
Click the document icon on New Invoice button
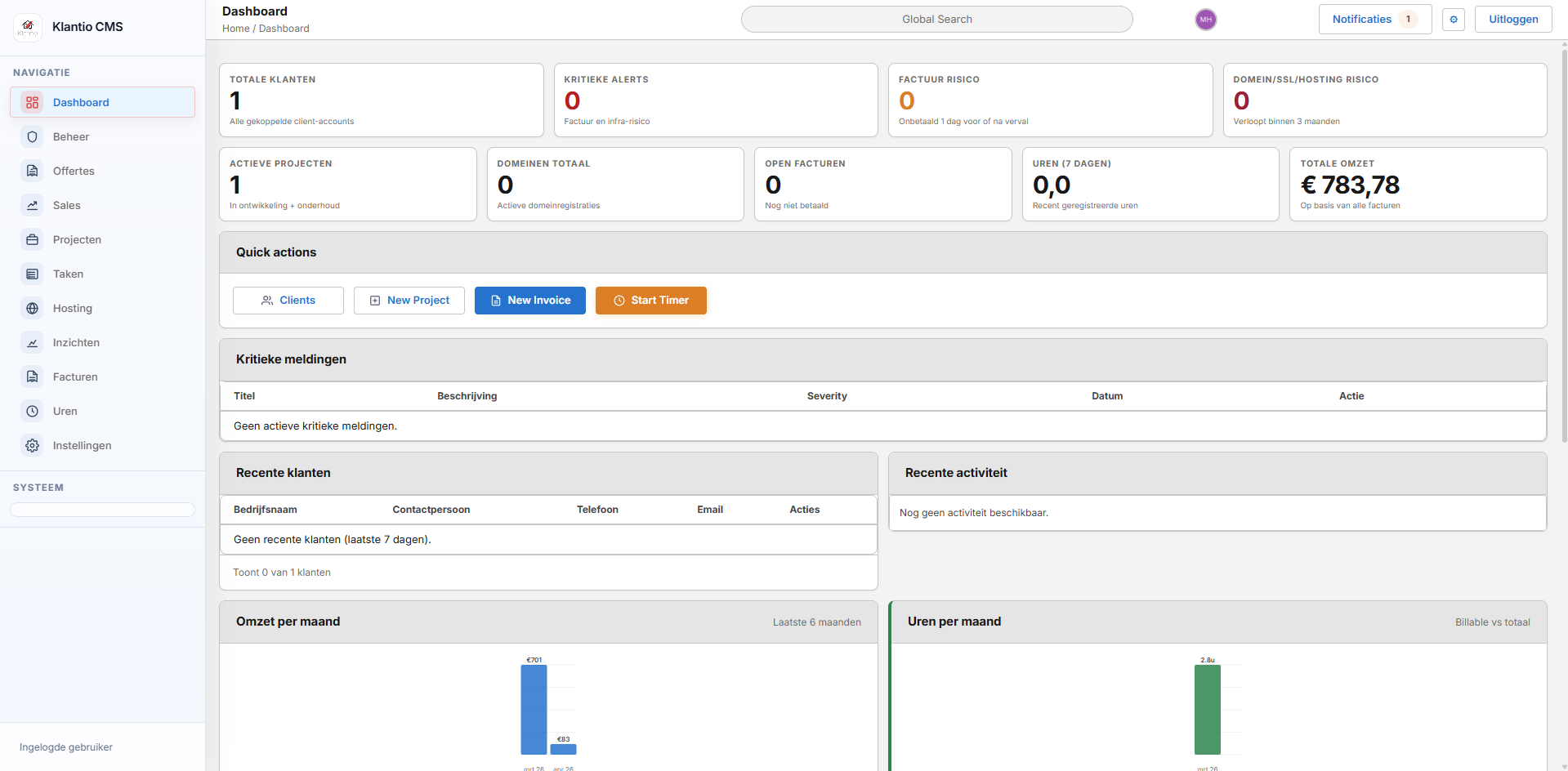point(496,301)
